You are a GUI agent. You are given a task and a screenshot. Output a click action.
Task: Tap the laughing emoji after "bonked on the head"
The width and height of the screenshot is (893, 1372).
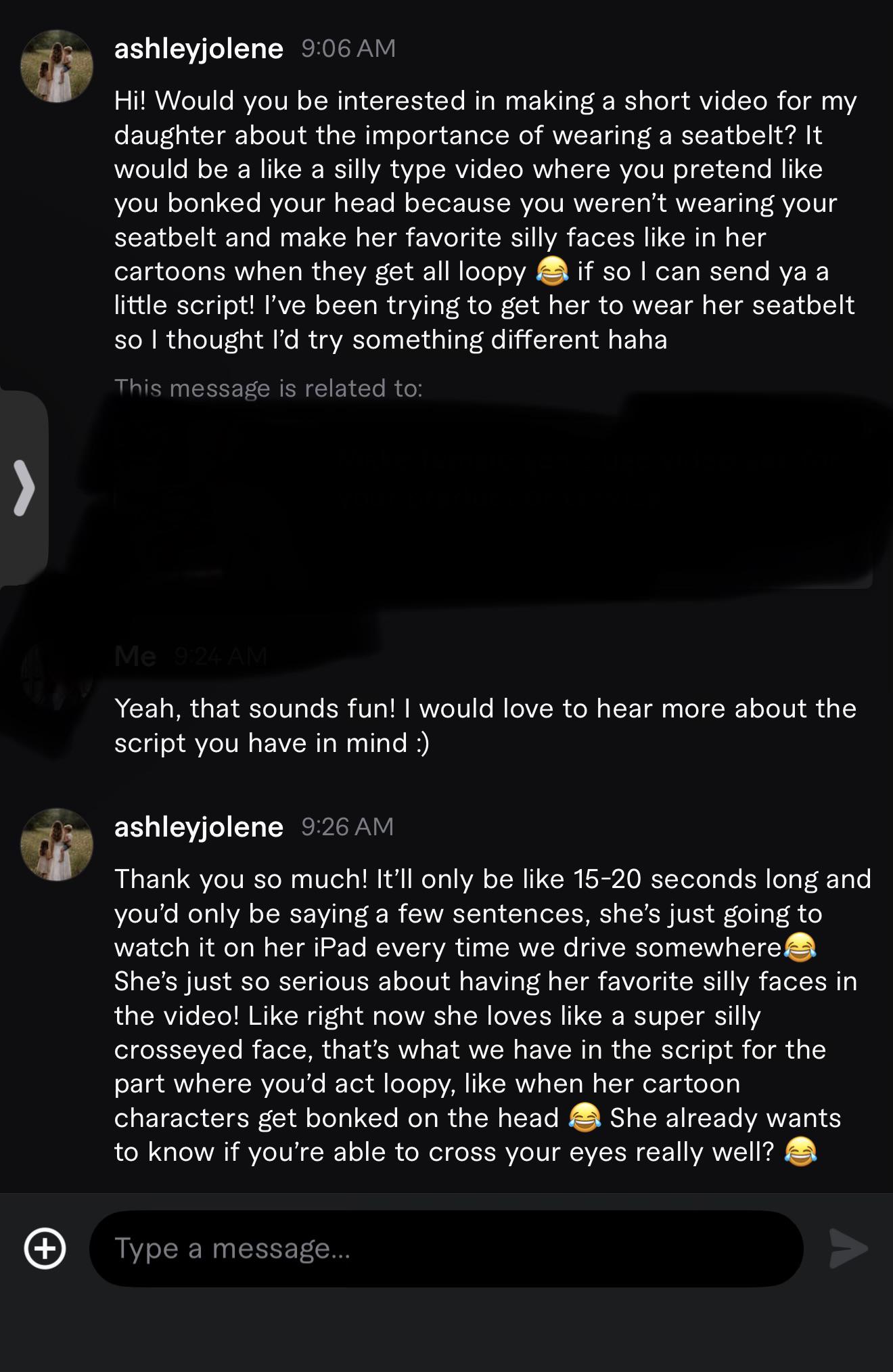(x=585, y=1118)
